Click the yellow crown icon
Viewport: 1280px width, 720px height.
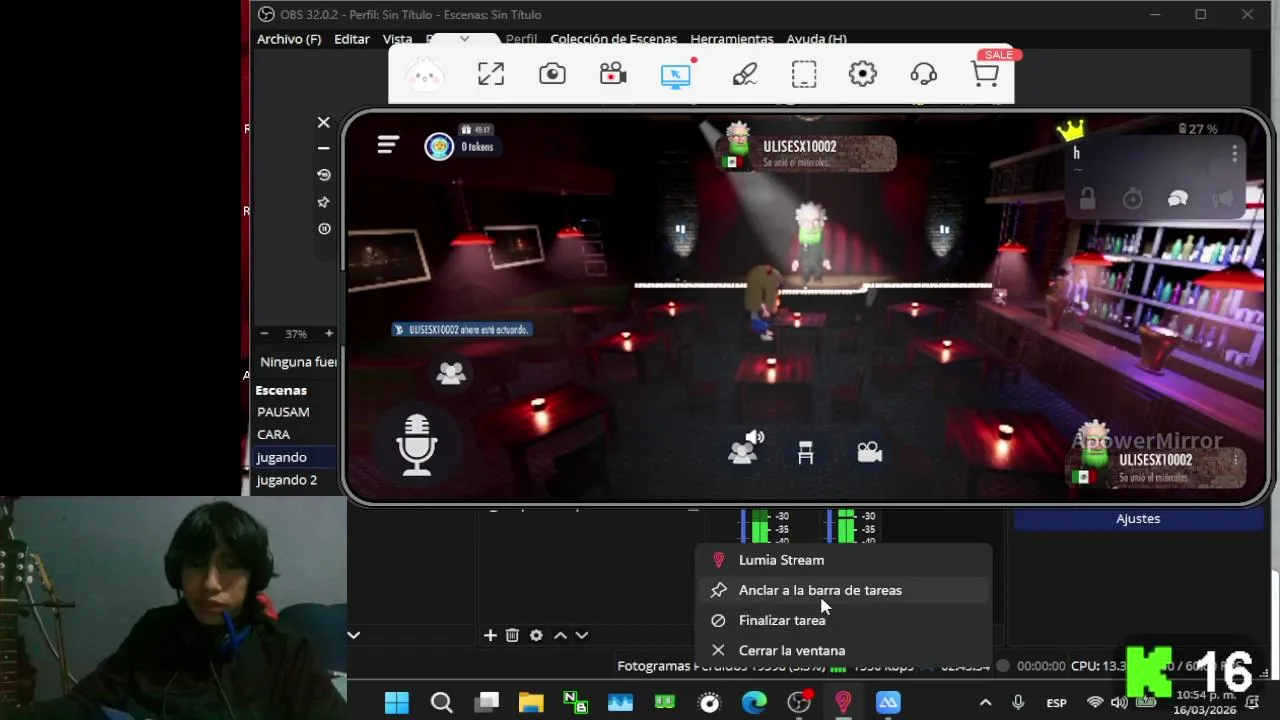1071,130
